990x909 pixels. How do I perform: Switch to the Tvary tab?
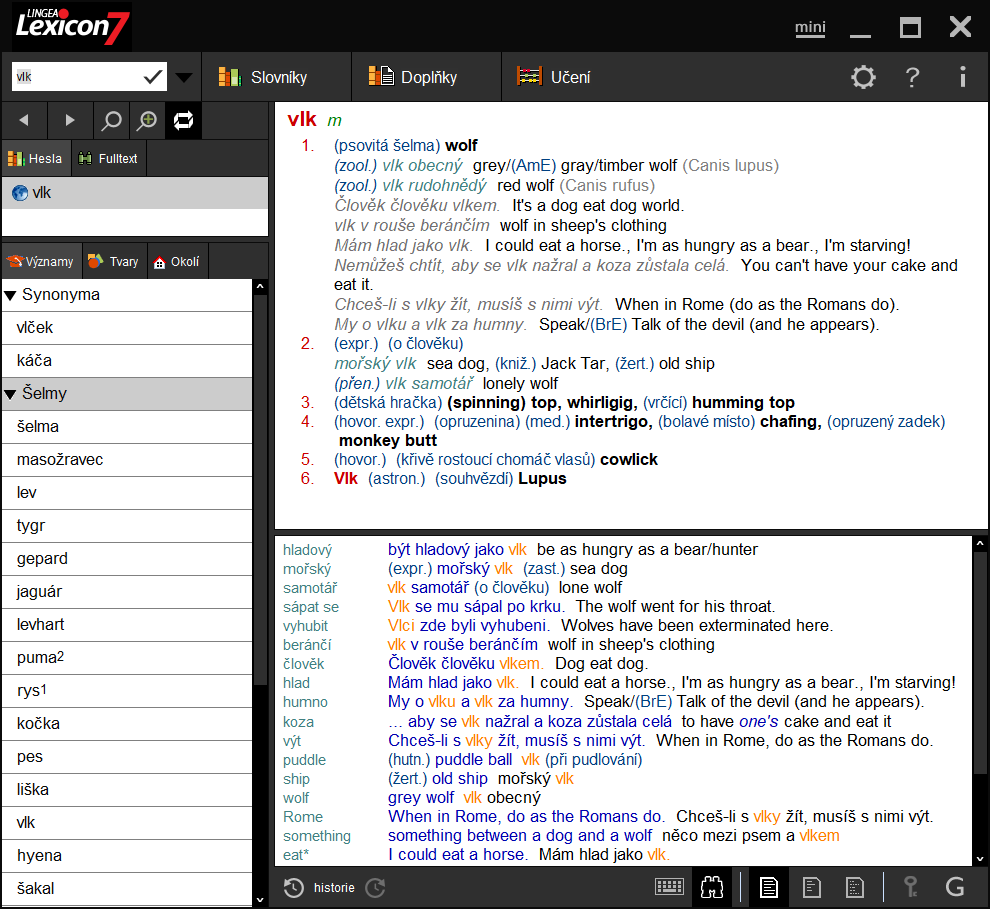(x=114, y=261)
